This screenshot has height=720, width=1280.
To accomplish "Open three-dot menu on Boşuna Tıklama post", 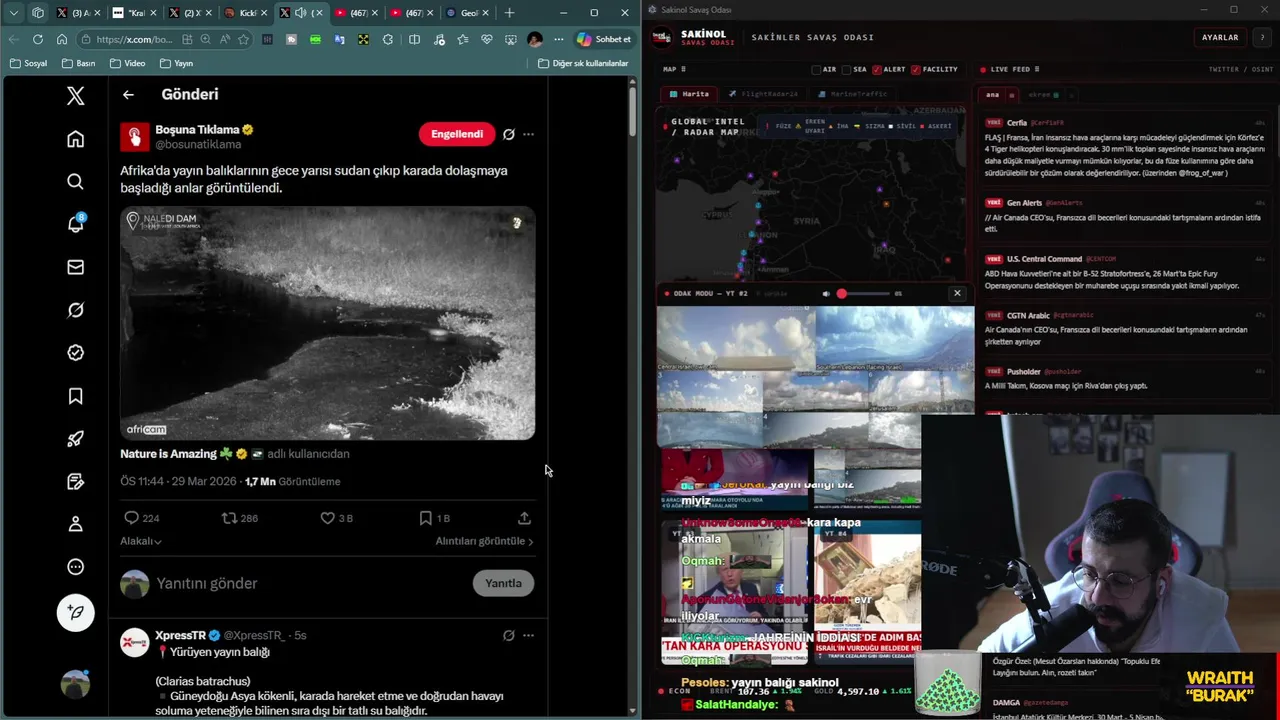I will [528, 134].
